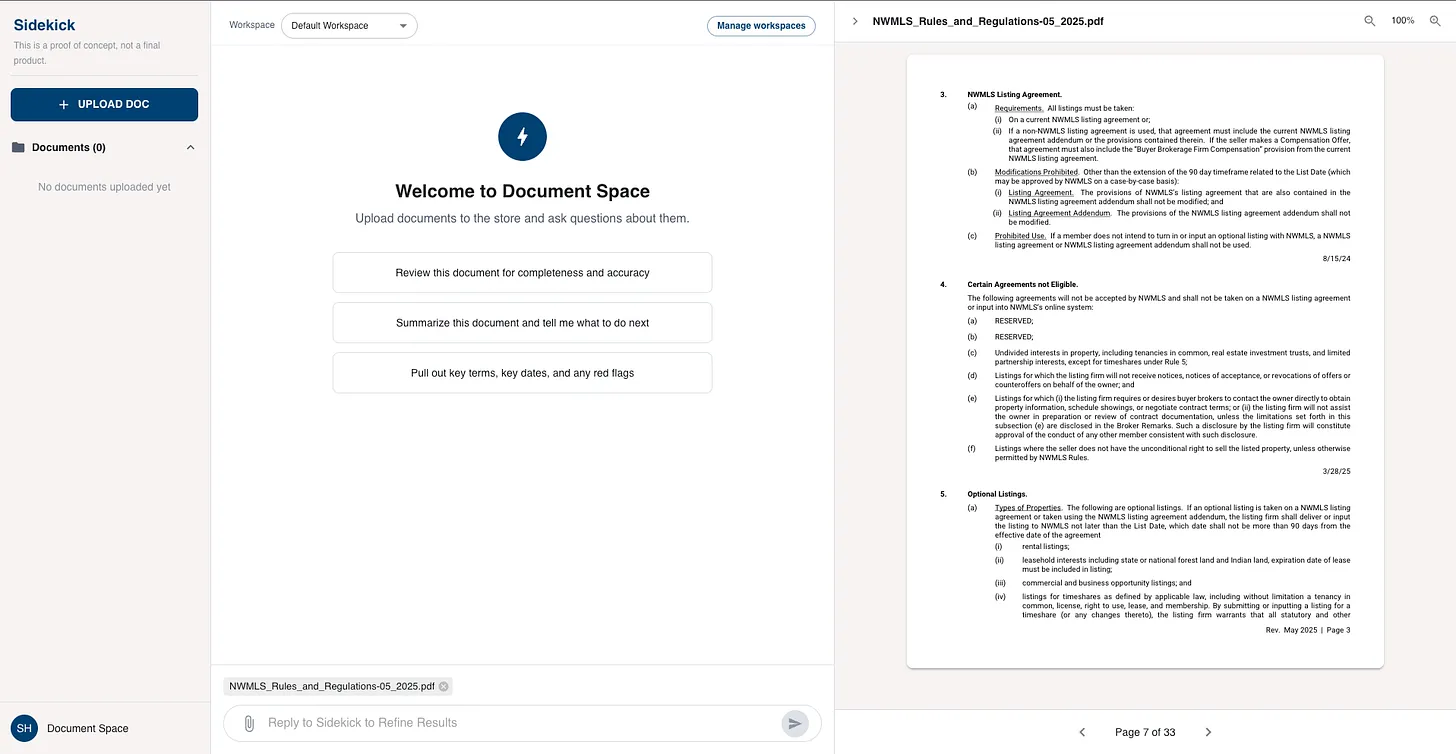1456x754 pixels.
Task: Advance to page 8 with next arrow
Action: (1208, 731)
